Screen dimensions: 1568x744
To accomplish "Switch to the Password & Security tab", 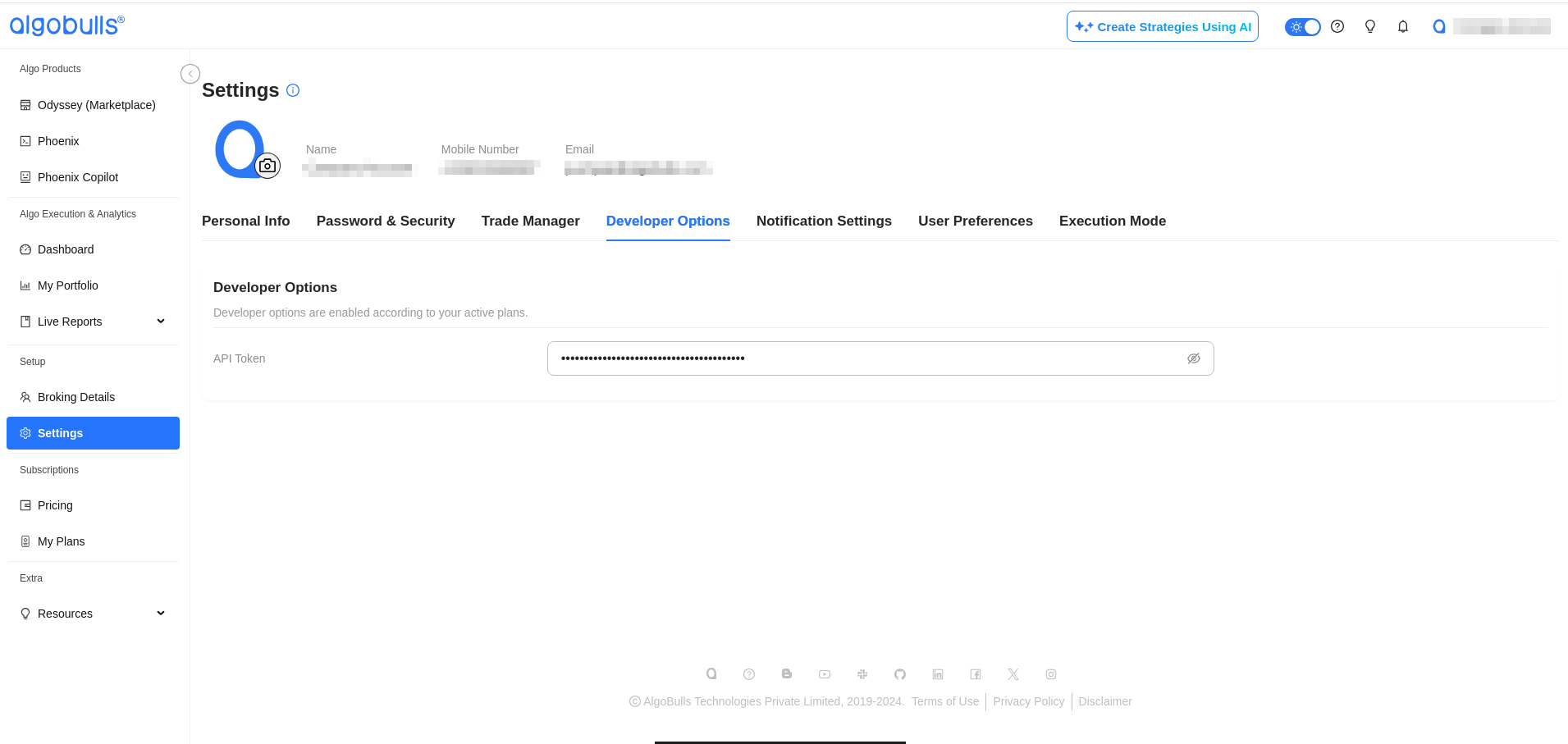I will click(x=386, y=221).
